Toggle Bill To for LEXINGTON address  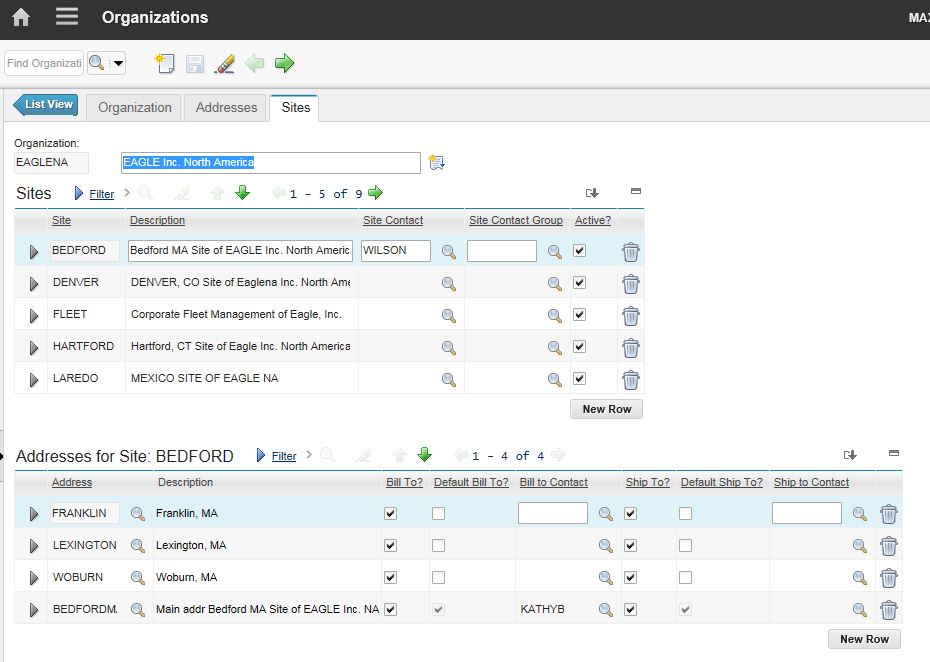click(390, 546)
